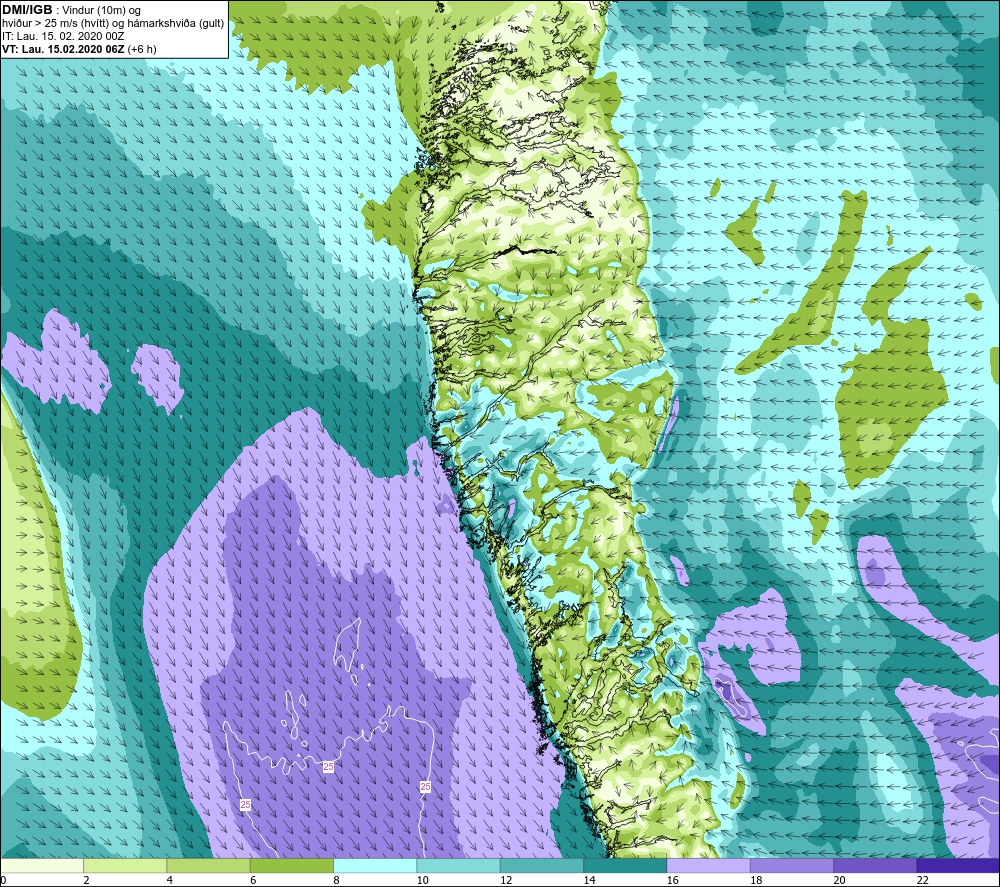1000x887 pixels.
Task: Click the legend scale value '4'
Action: pyautogui.click(x=170, y=880)
